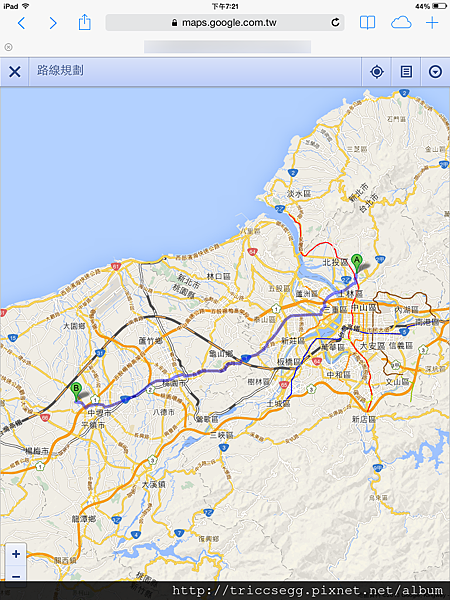Zoom out on the map
This screenshot has height=600, width=450.
[16, 576]
